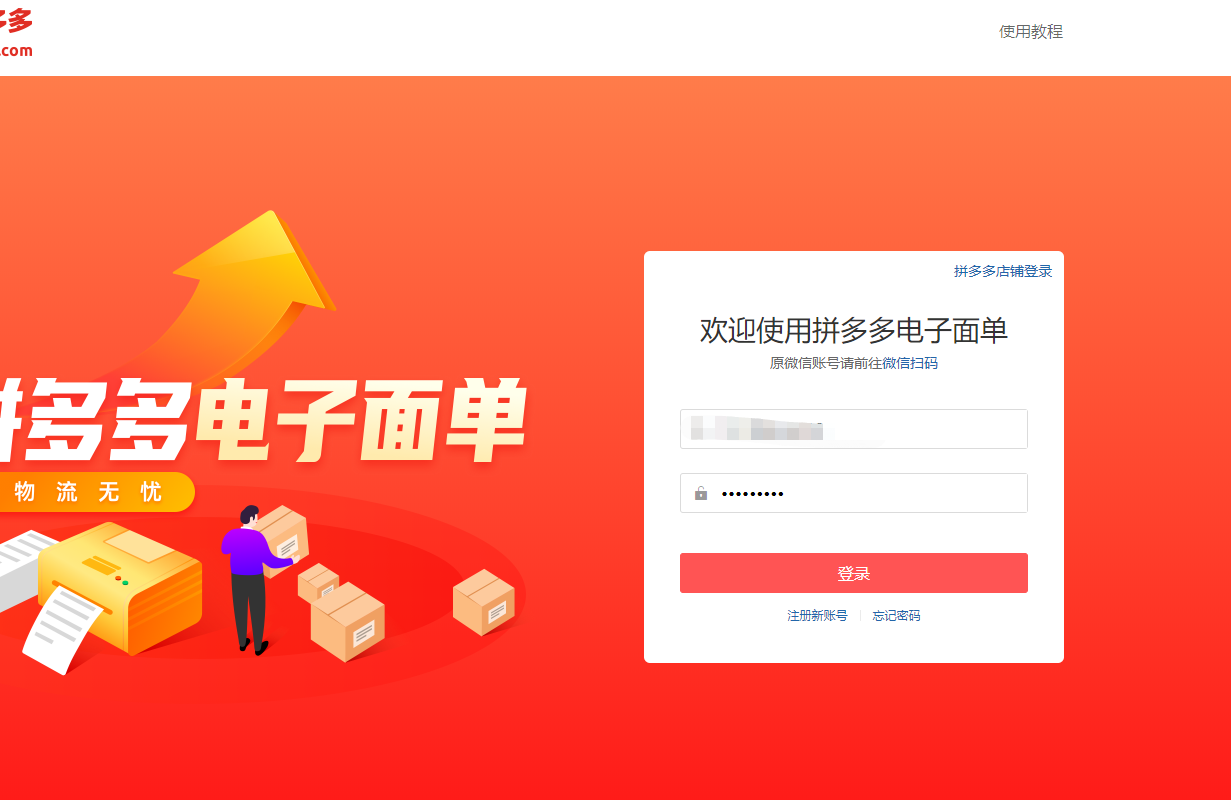Focus the password input field
This screenshot has width=1231, height=800.
click(854, 493)
